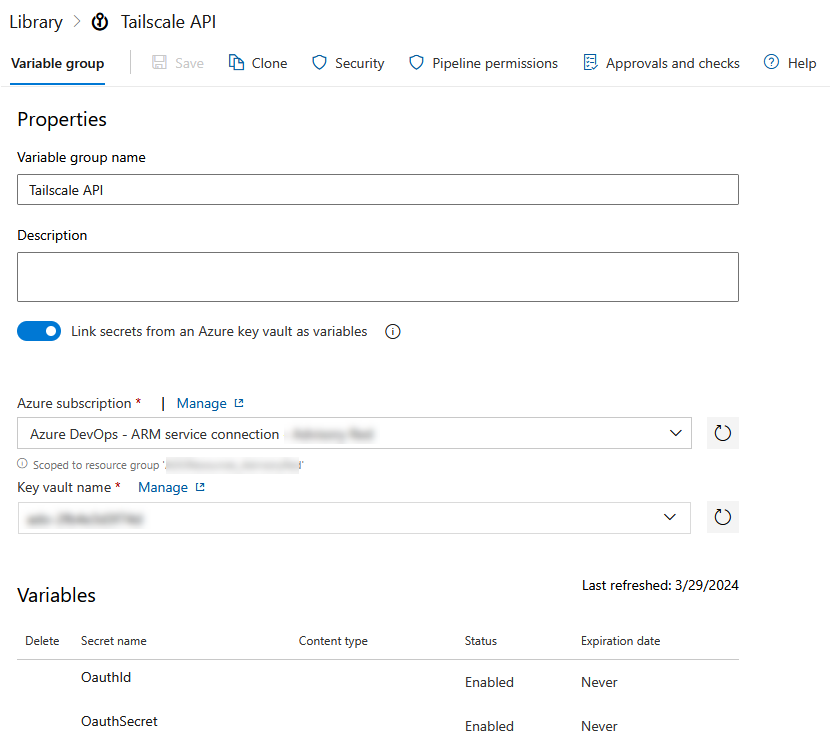Open the Library breadcrumb link
This screenshot has height=747, width=830.
[x=36, y=22]
